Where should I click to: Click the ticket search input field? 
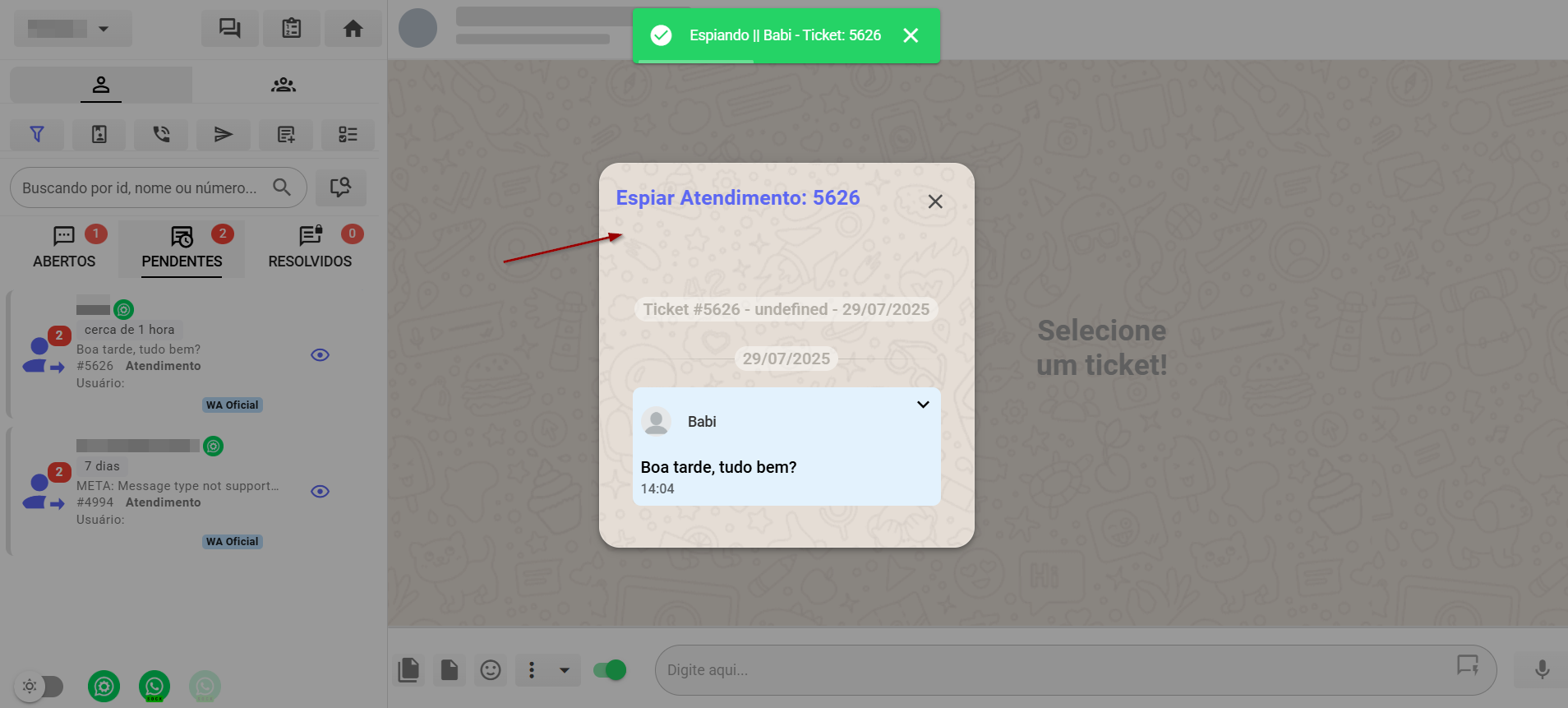pos(140,188)
